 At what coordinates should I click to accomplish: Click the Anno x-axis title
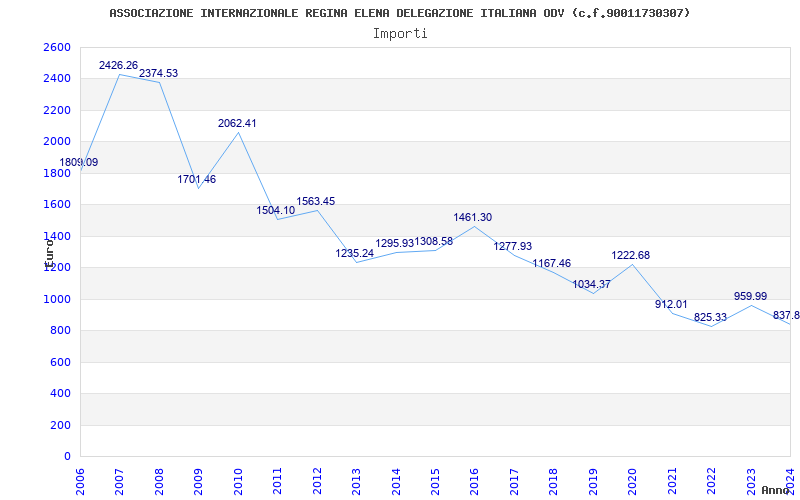(x=777, y=490)
